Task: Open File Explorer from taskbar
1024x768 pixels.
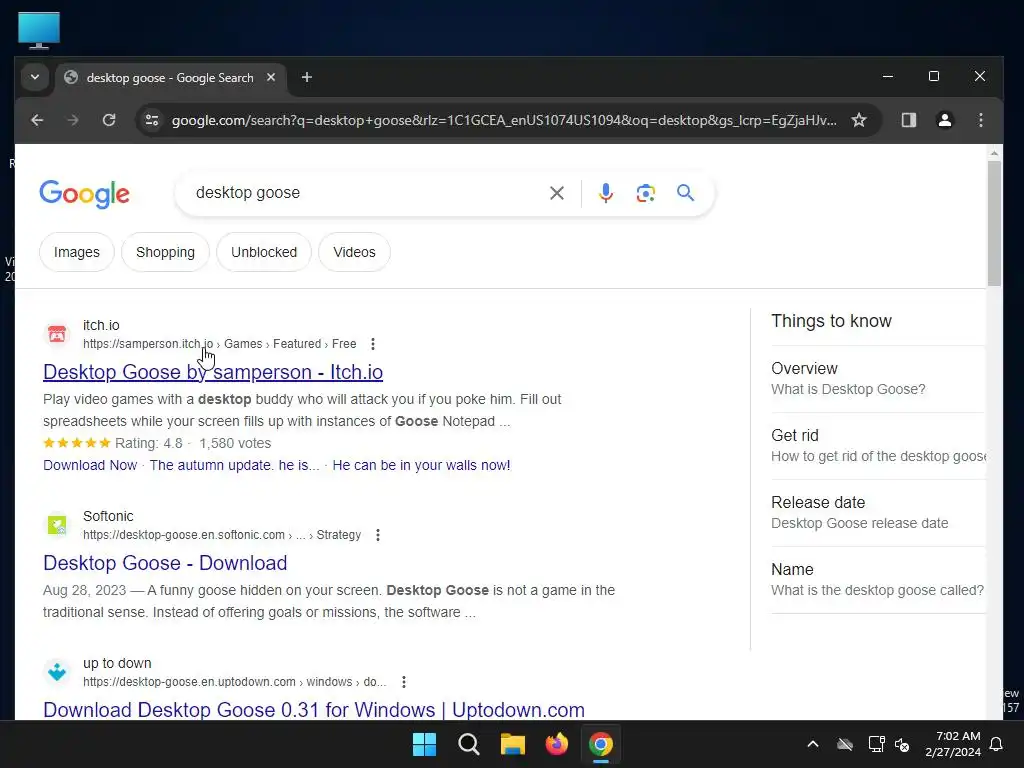Action: pos(513,744)
